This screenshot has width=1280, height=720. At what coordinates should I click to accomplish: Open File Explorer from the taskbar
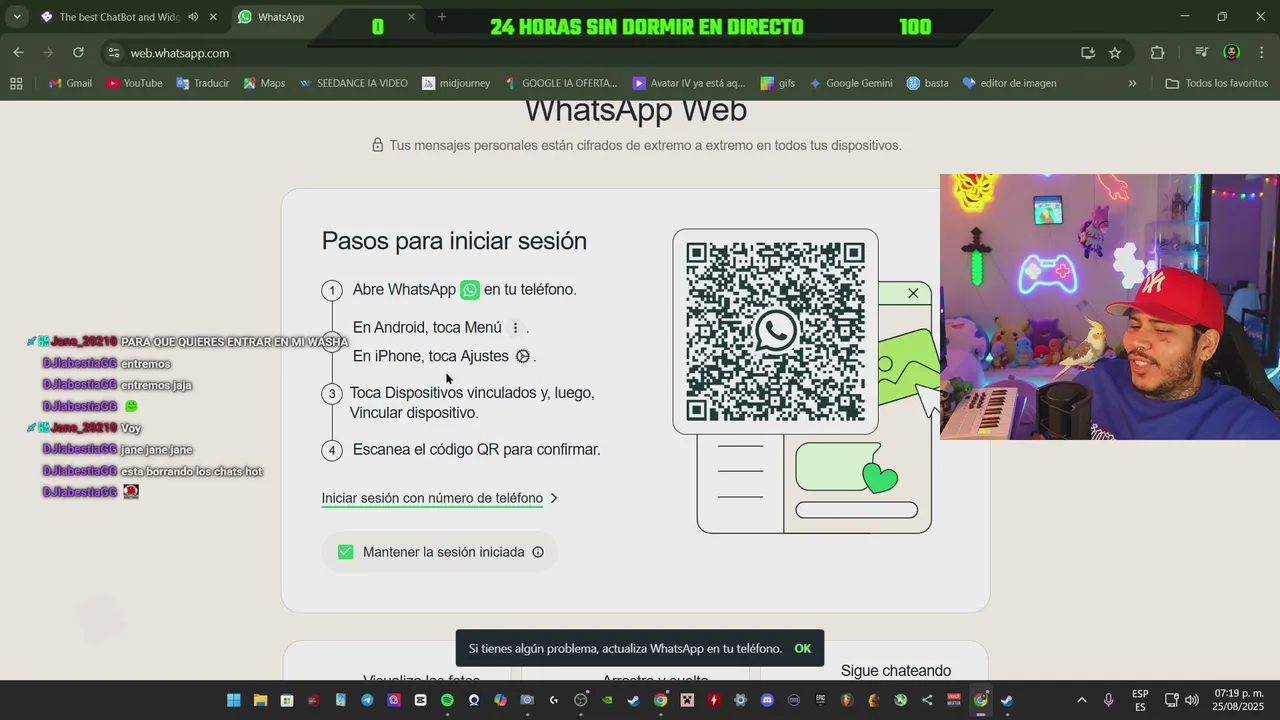coord(260,700)
